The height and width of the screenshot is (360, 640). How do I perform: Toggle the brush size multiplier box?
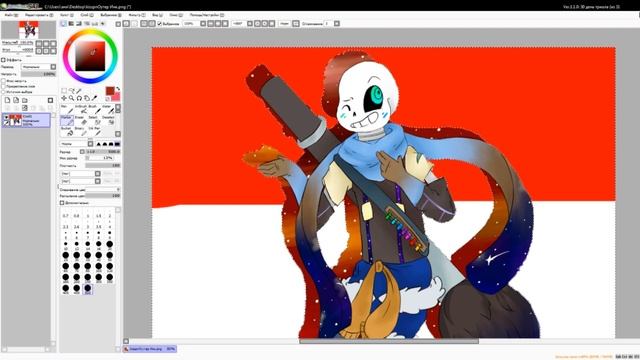pos(82,151)
